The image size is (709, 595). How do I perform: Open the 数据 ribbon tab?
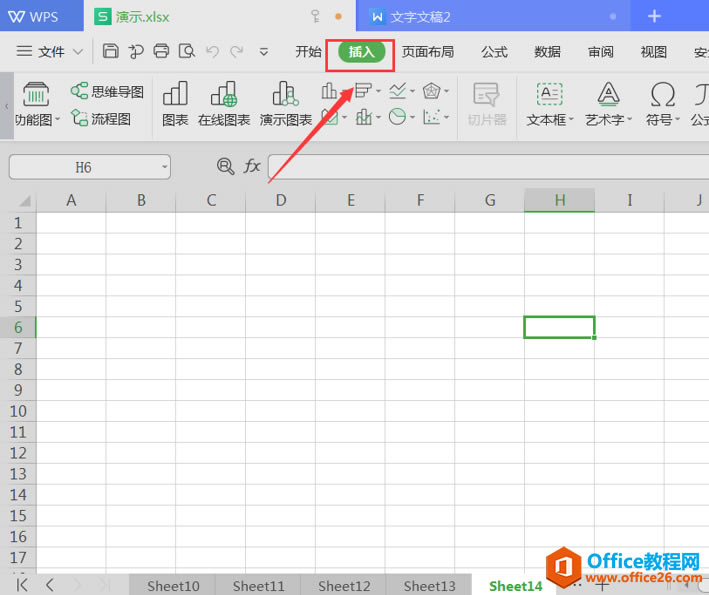pos(547,52)
